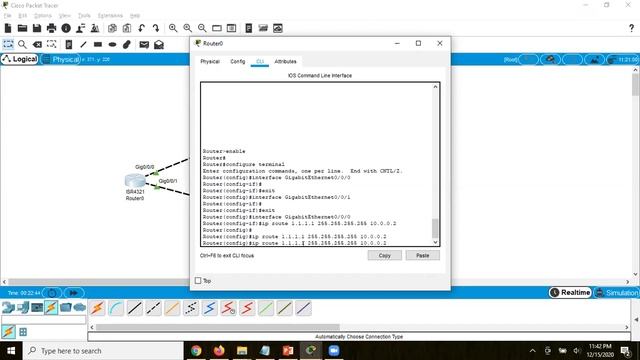Image resolution: width=640 pixels, height=360 pixels.
Task: Enable the Top checkbox in Router0 window
Action: pyautogui.click(x=198, y=281)
